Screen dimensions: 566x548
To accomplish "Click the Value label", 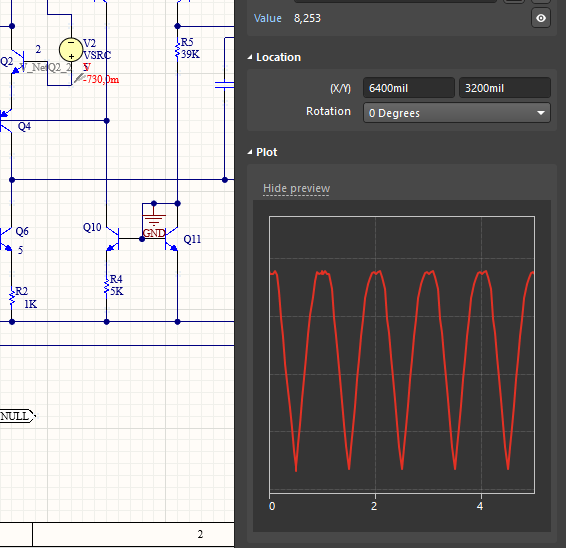I will [x=267, y=18].
